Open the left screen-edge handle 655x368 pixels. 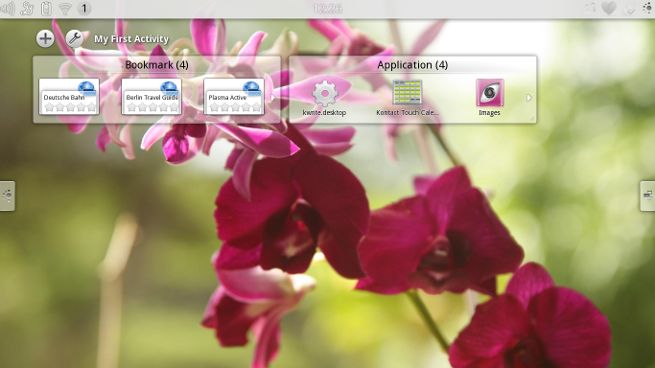(7, 195)
